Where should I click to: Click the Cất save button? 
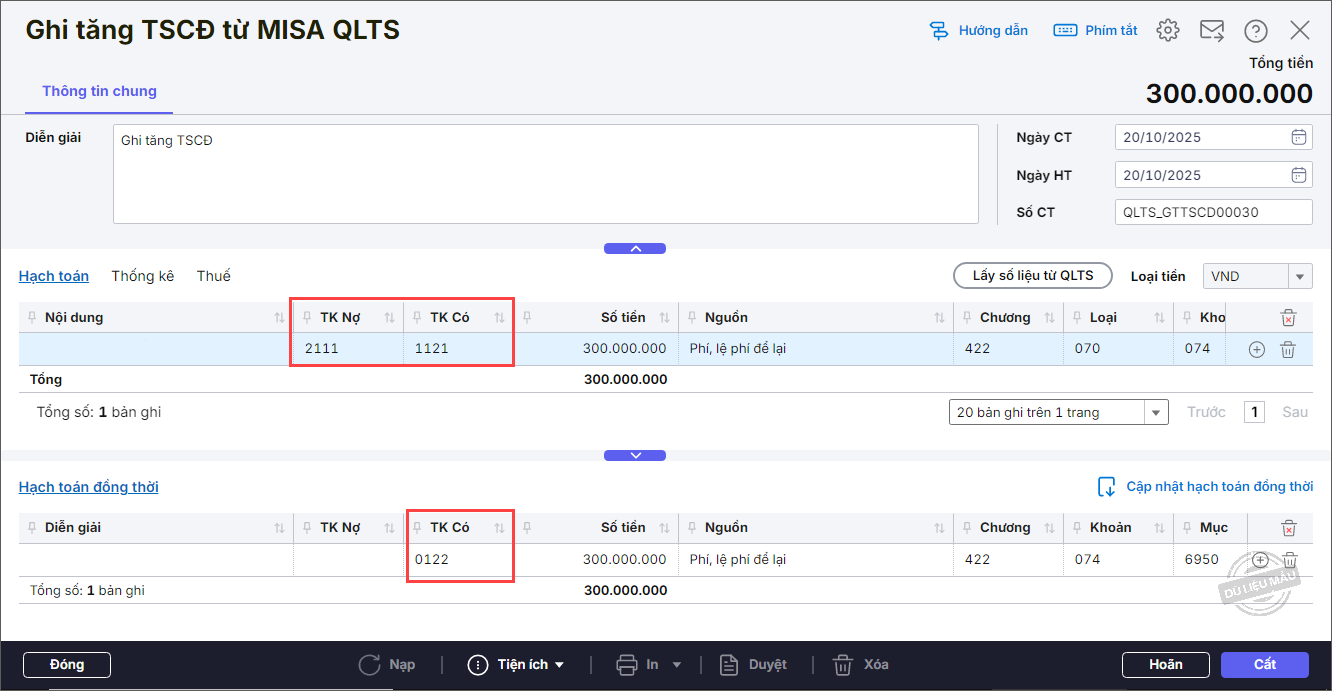click(1265, 665)
